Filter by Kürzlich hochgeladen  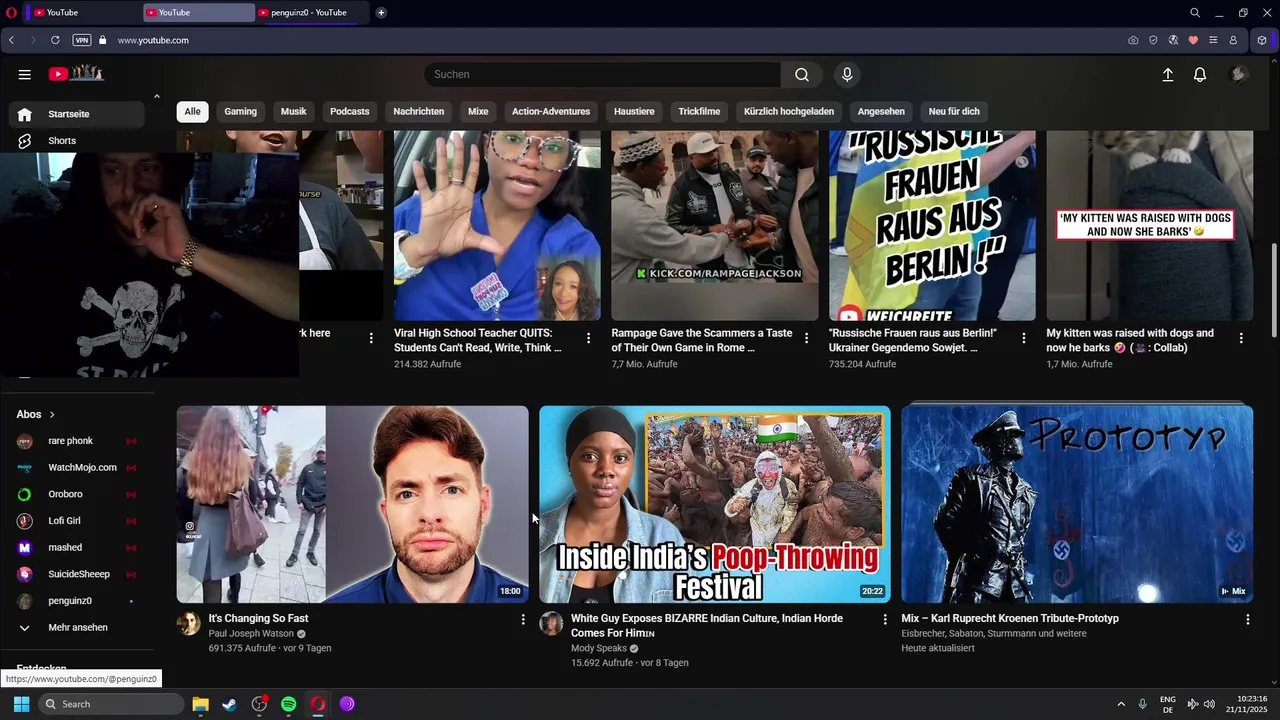(x=789, y=111)
